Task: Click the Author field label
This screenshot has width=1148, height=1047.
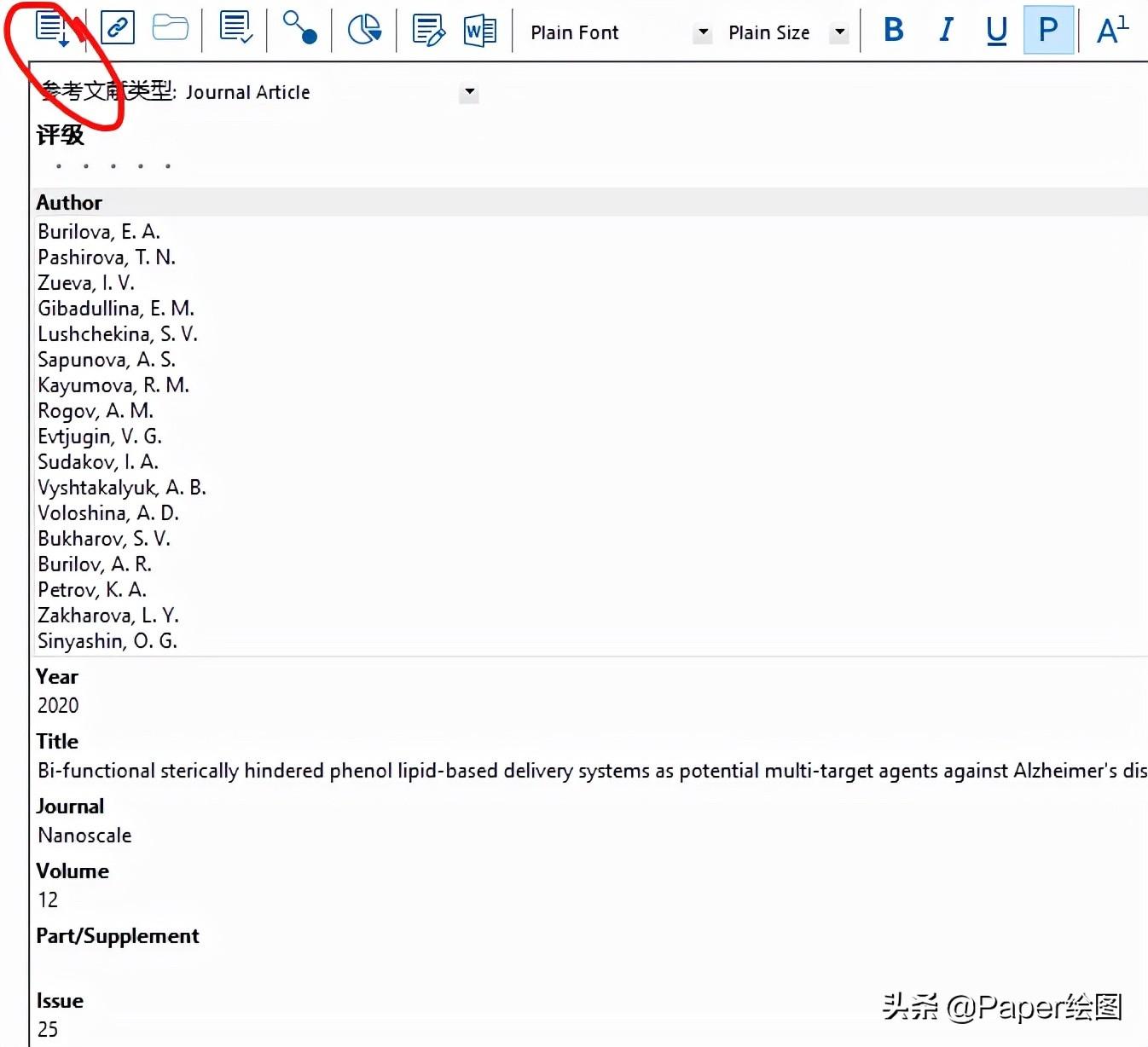Action: [69, 203]
